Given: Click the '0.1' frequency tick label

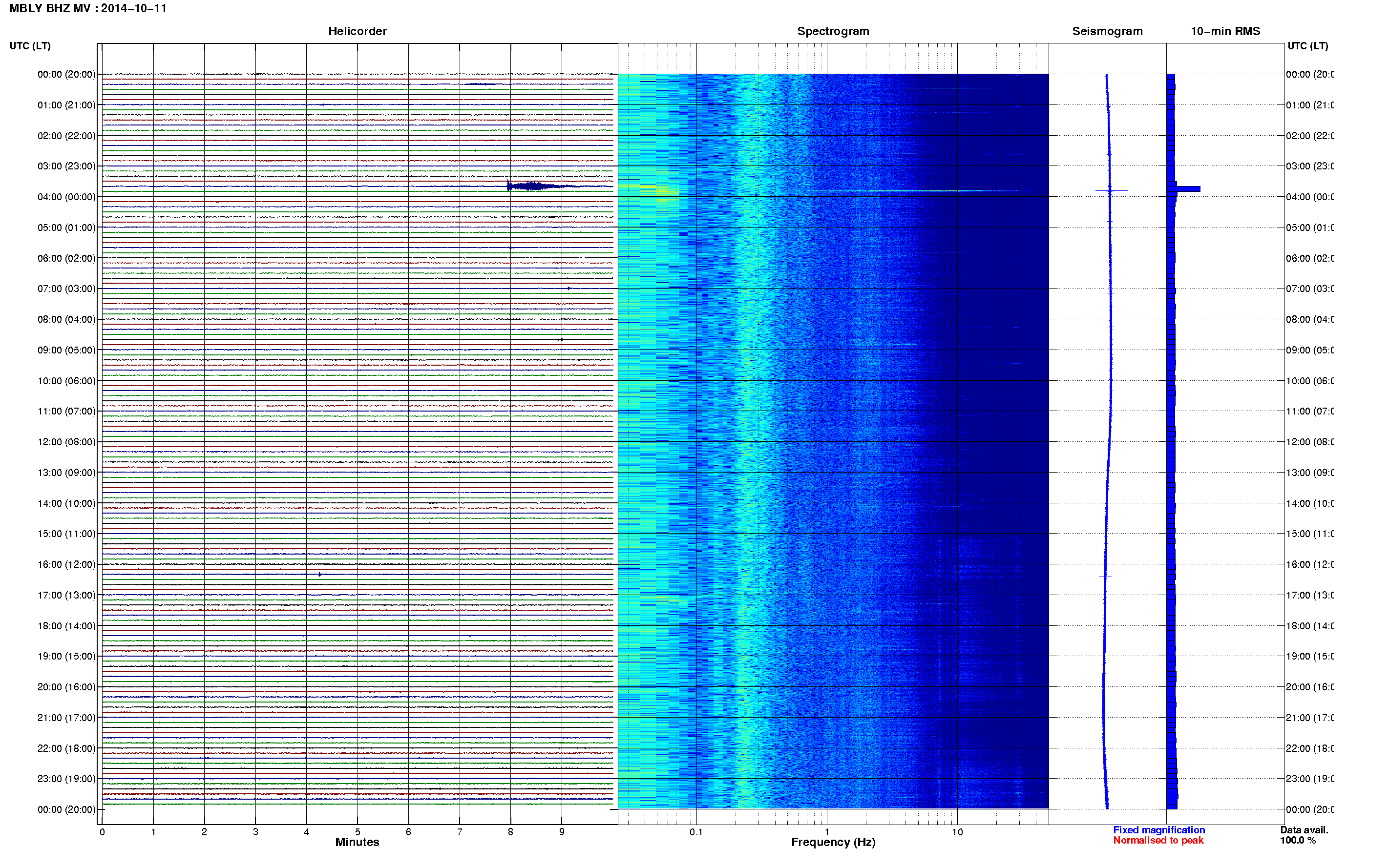Looking at the screenshot, I should pos(696,832).
